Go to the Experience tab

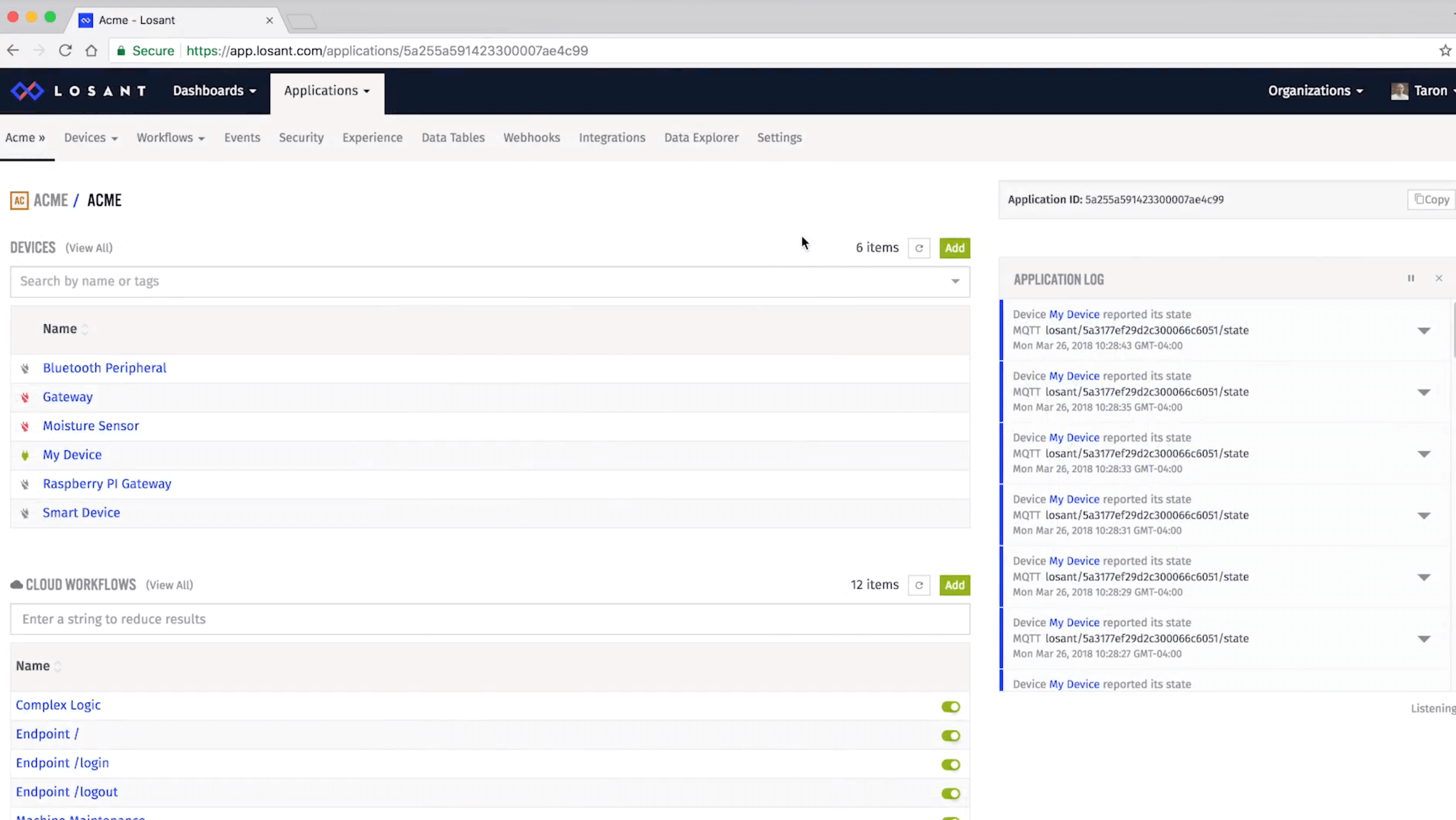point(373,137)
